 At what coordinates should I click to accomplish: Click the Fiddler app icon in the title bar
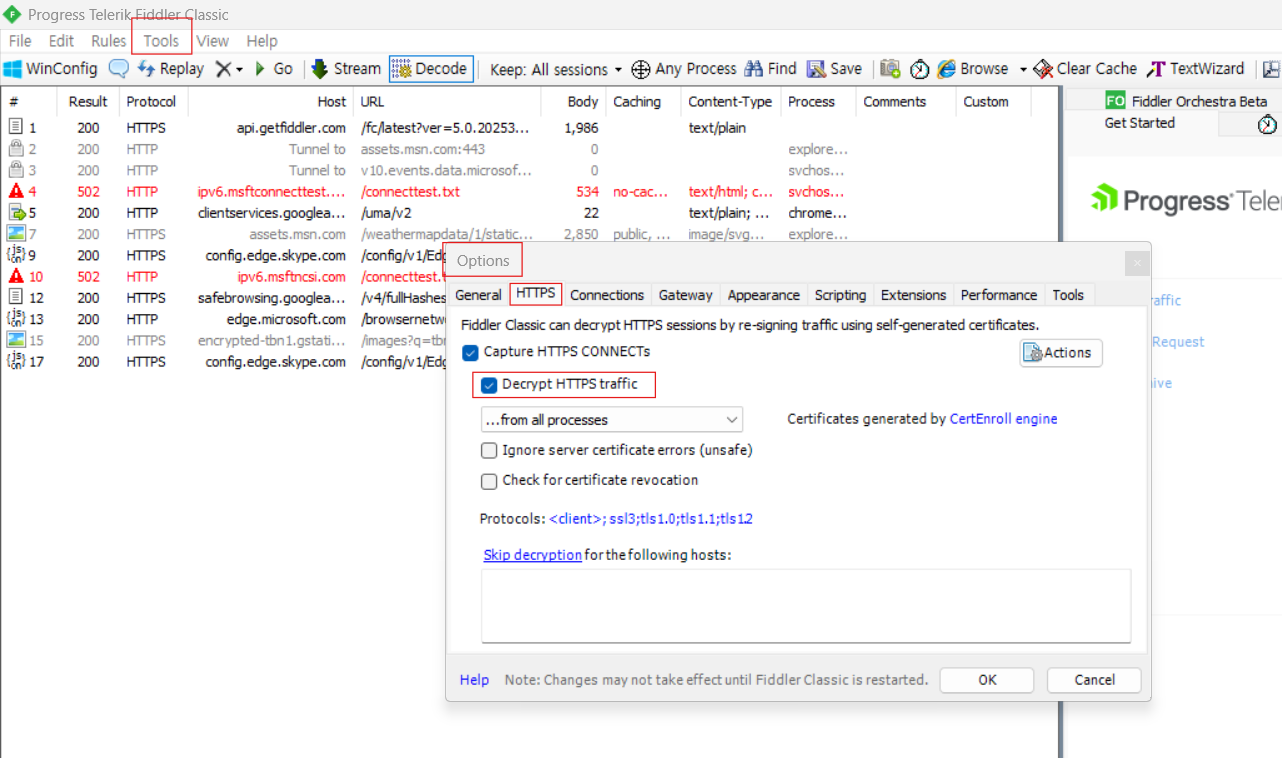[x=12, y=14]
